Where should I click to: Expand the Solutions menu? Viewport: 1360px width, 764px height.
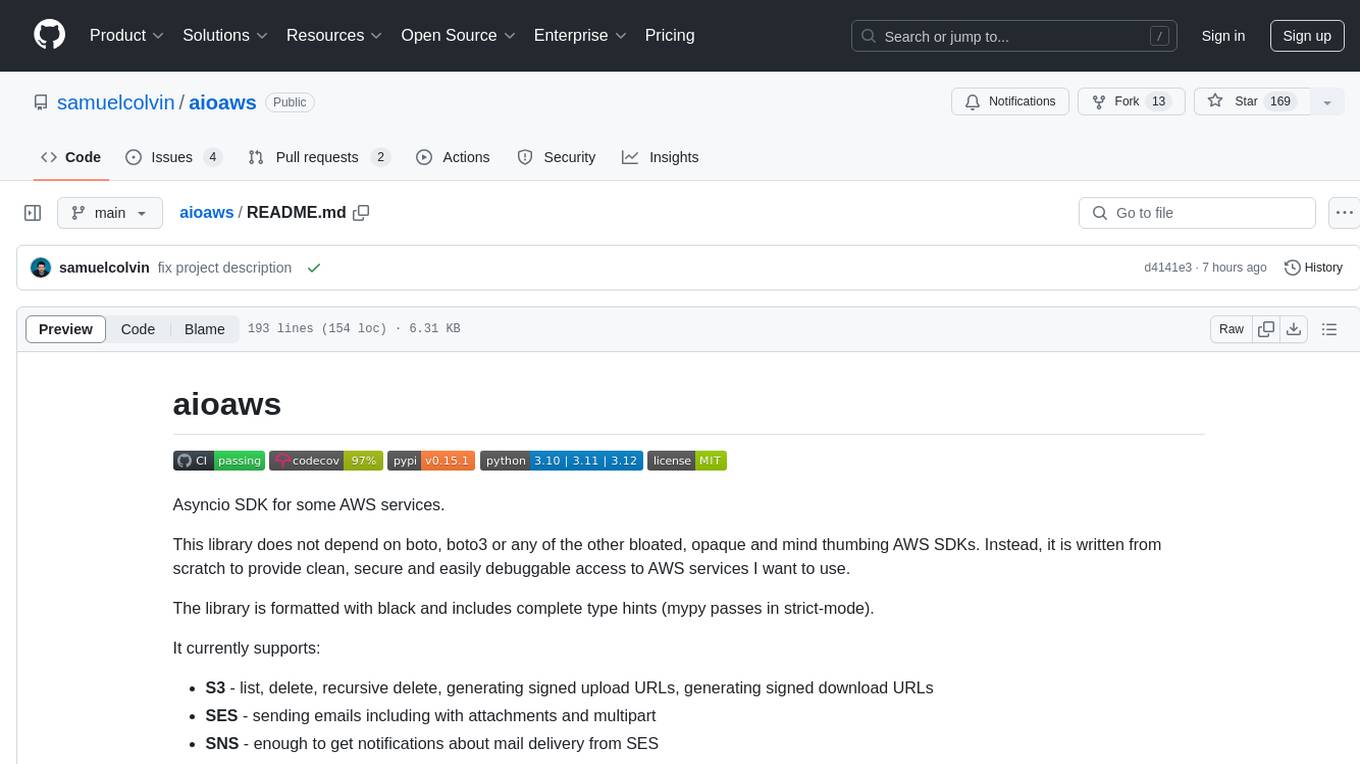coord(225,35)
